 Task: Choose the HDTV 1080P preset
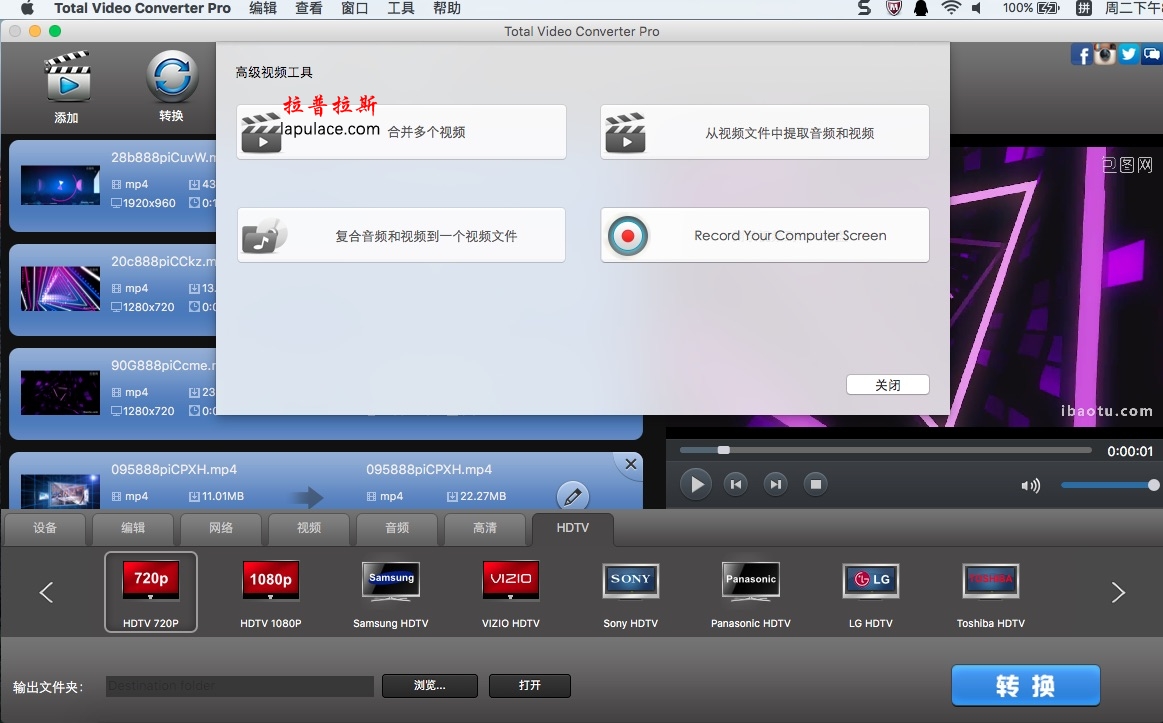click(x=271, y=593)
